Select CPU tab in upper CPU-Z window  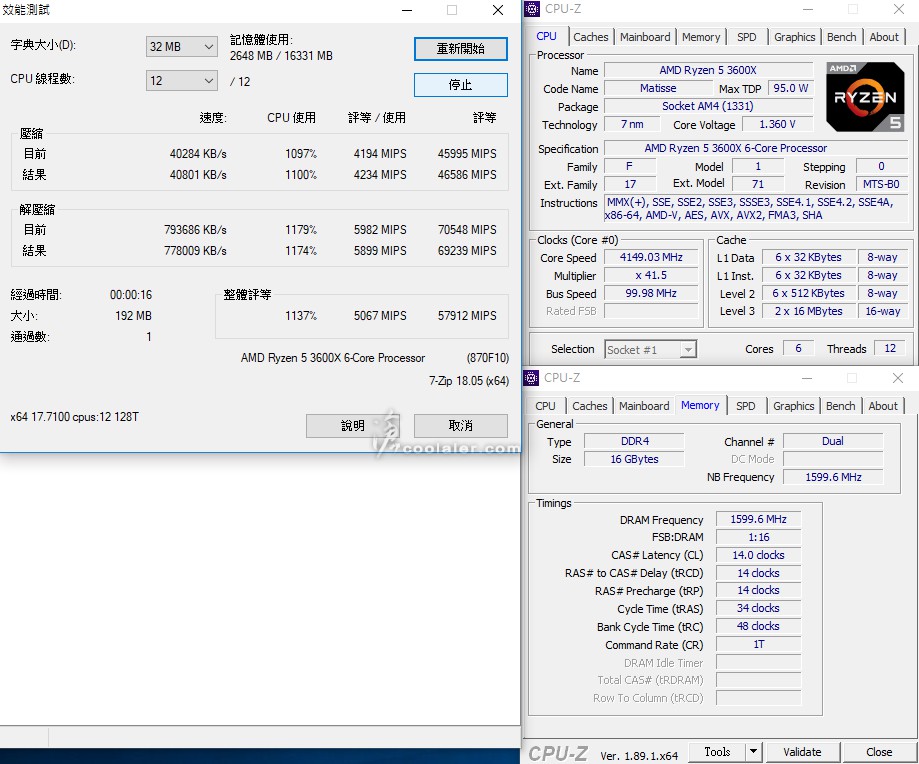click(x=546, y=36)
